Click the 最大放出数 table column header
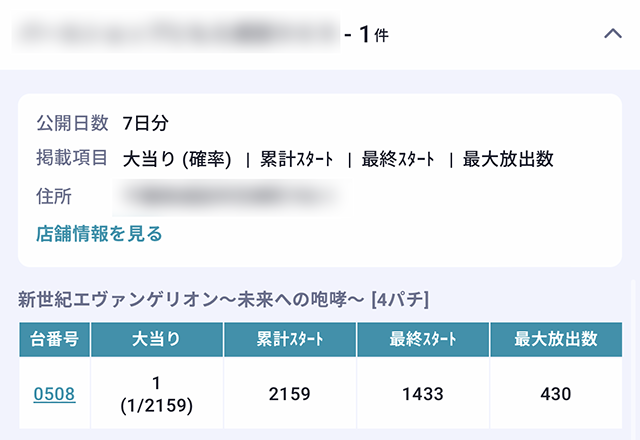640x440 pixels. [x=555, y=339]
